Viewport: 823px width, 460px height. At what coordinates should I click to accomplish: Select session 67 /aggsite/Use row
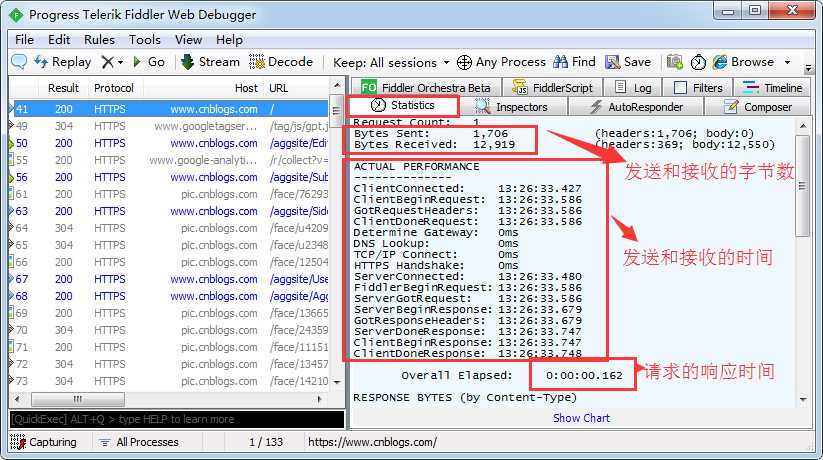coord(169,279)
